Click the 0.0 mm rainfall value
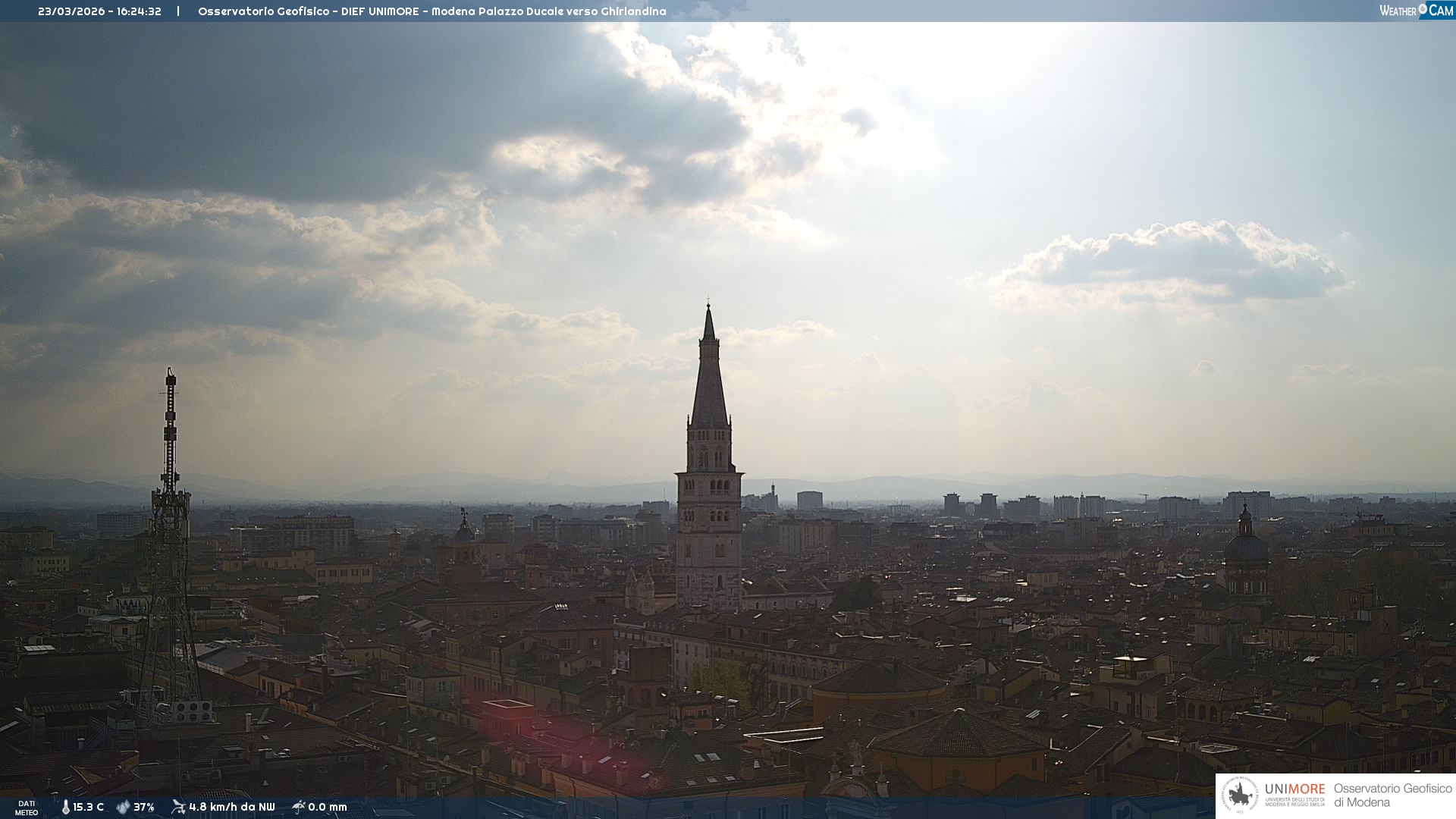Viewport: 1456px width, 819px height. (x=328, y=808)
